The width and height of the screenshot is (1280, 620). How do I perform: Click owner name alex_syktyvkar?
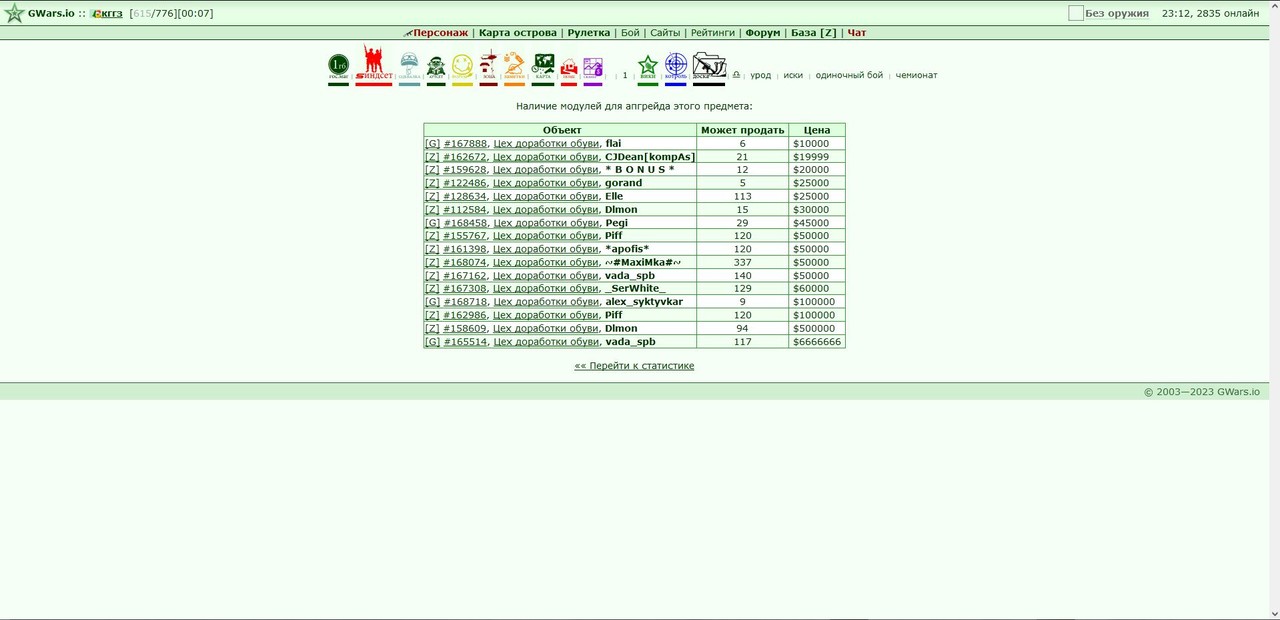pos(644,302)
